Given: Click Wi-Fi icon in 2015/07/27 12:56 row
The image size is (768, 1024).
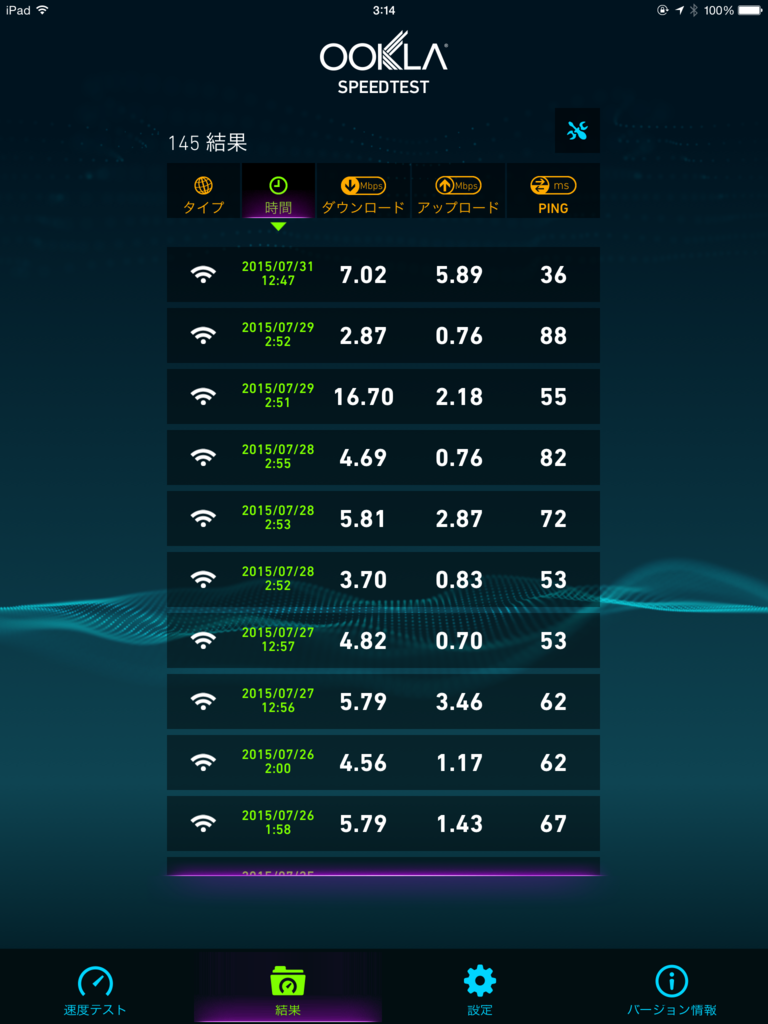Looking at the screenshot, I should [204, 701].
